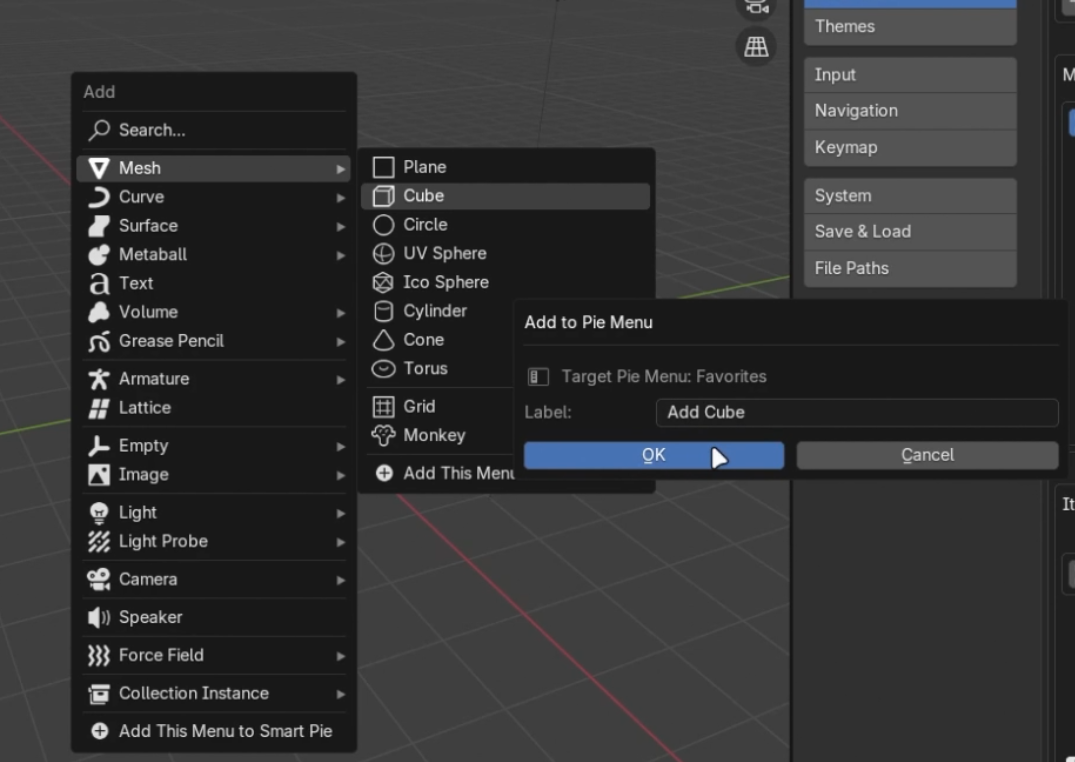Click the Target Pie Menu: Favorites text
This screenshot has height=762, width=1075.
tap(664, 377)
